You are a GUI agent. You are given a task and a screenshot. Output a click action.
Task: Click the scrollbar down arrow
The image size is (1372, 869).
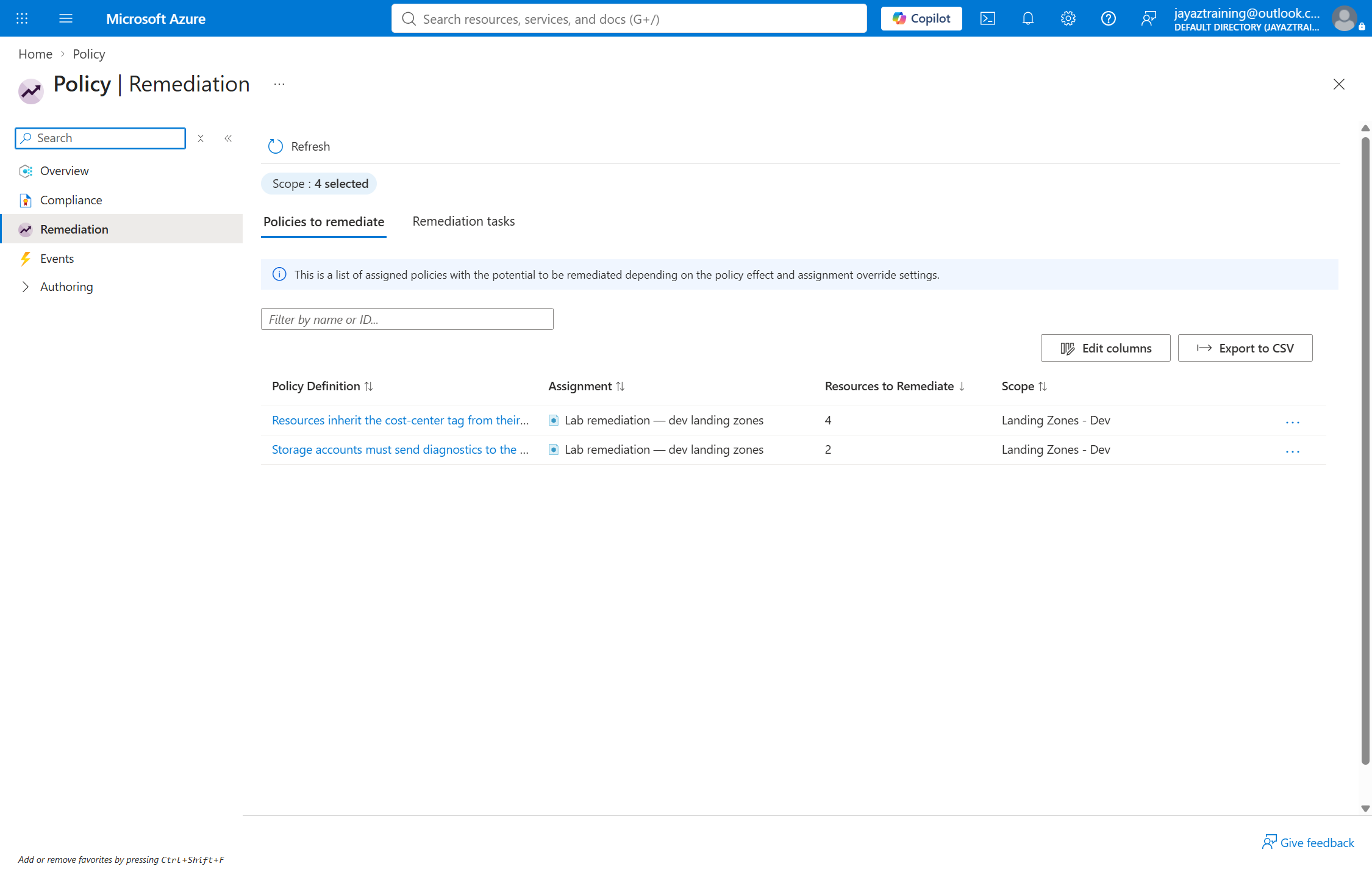pyautogui.click(x=1365, y=809)
